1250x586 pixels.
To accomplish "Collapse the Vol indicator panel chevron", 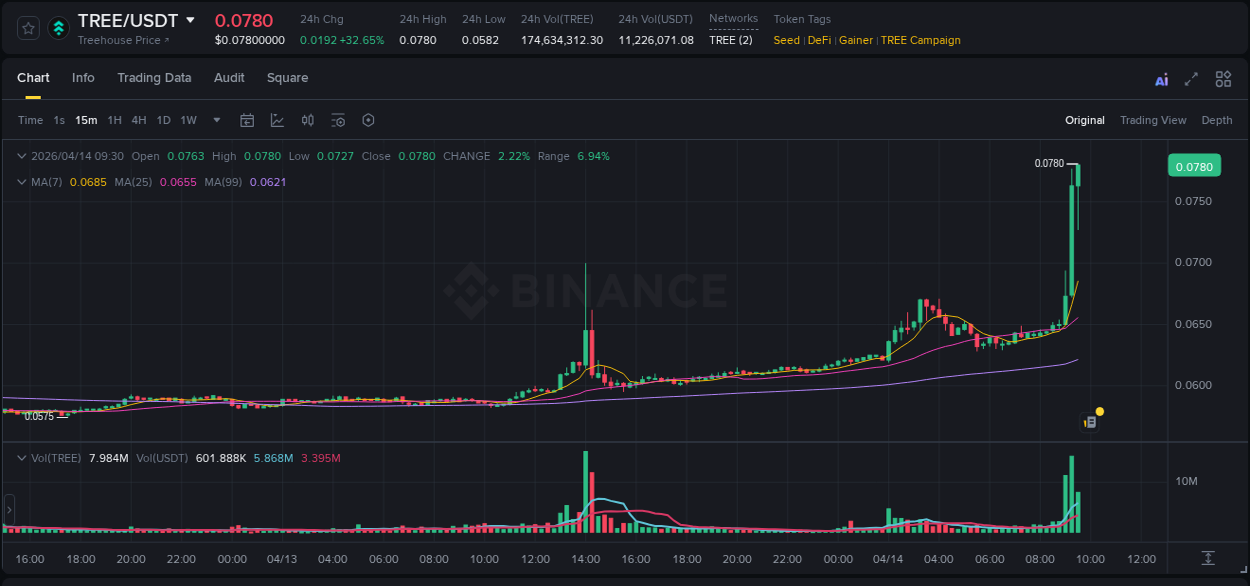I will pos(20,457).
